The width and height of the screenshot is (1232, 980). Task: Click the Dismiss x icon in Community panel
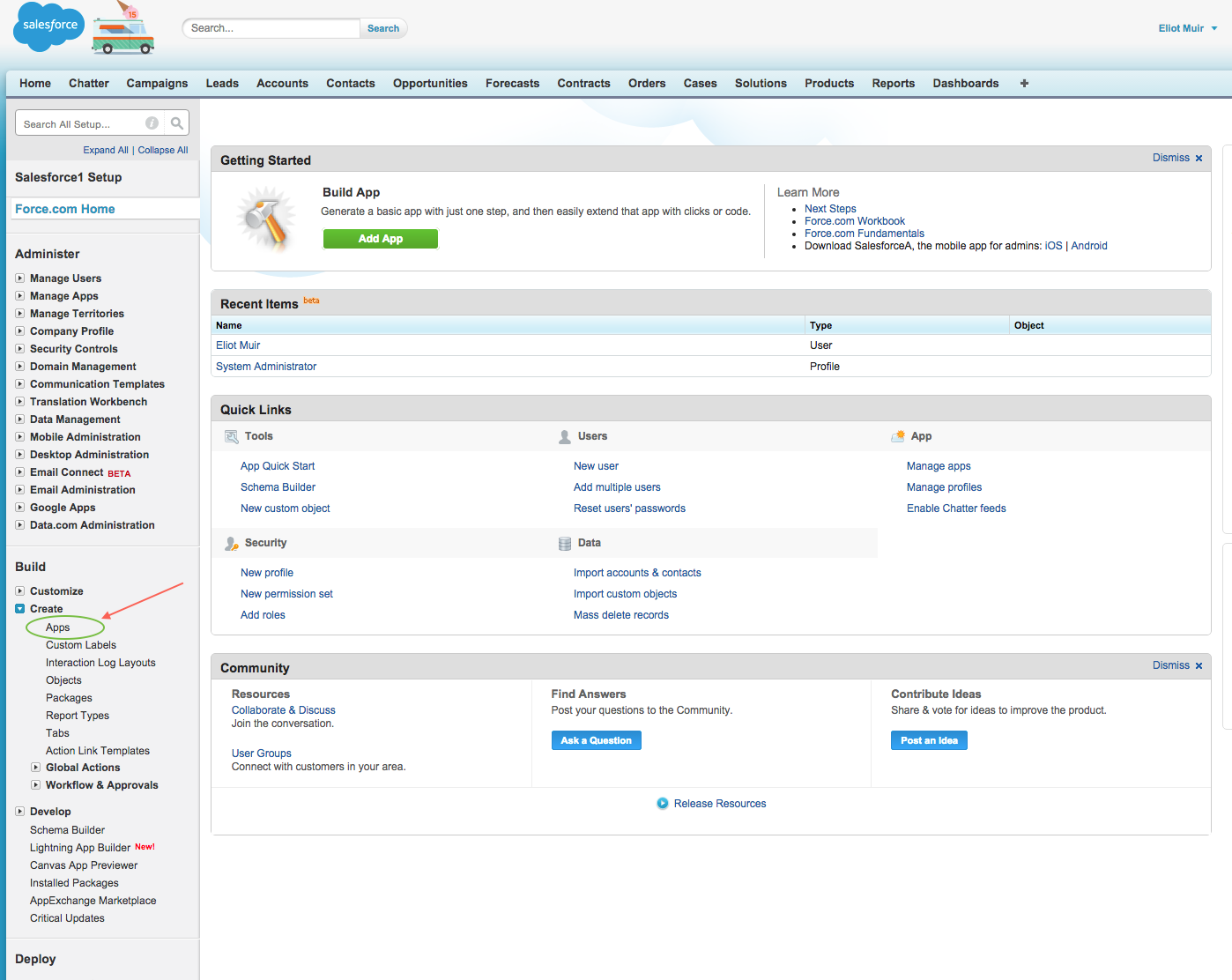[1199, 666]
